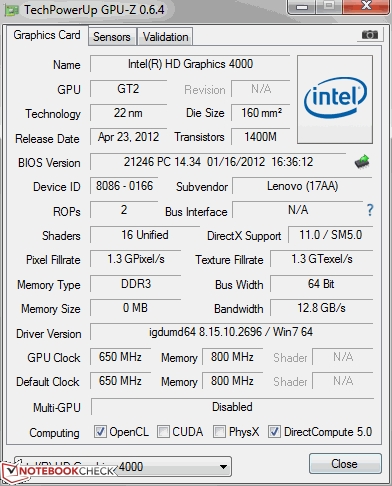Minimize the GPU-Z window
The width and height of the screenshot is (392, 486).
point(302,7)
